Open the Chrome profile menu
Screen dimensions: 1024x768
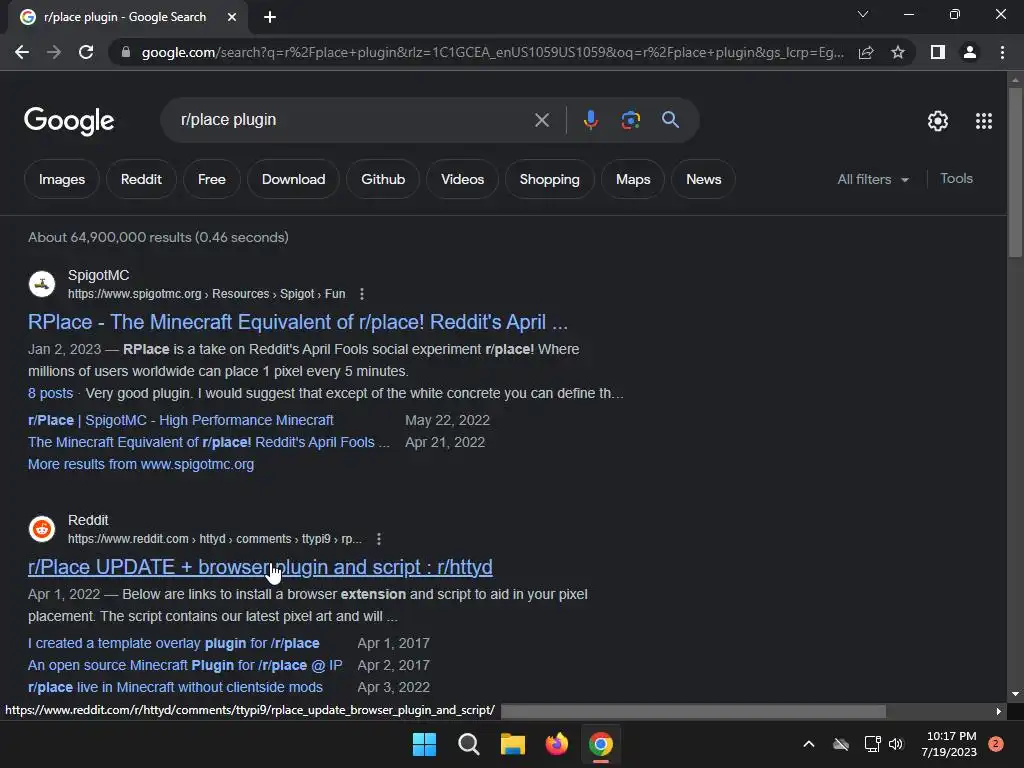coord(970,52)
